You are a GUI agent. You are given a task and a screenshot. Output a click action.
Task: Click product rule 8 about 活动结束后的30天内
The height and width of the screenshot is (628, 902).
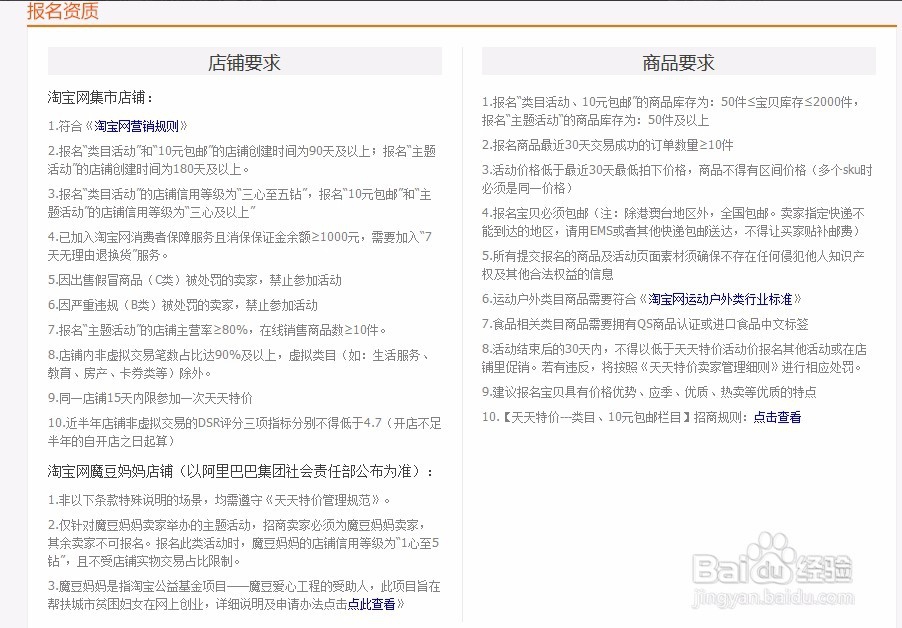point(674,358)
